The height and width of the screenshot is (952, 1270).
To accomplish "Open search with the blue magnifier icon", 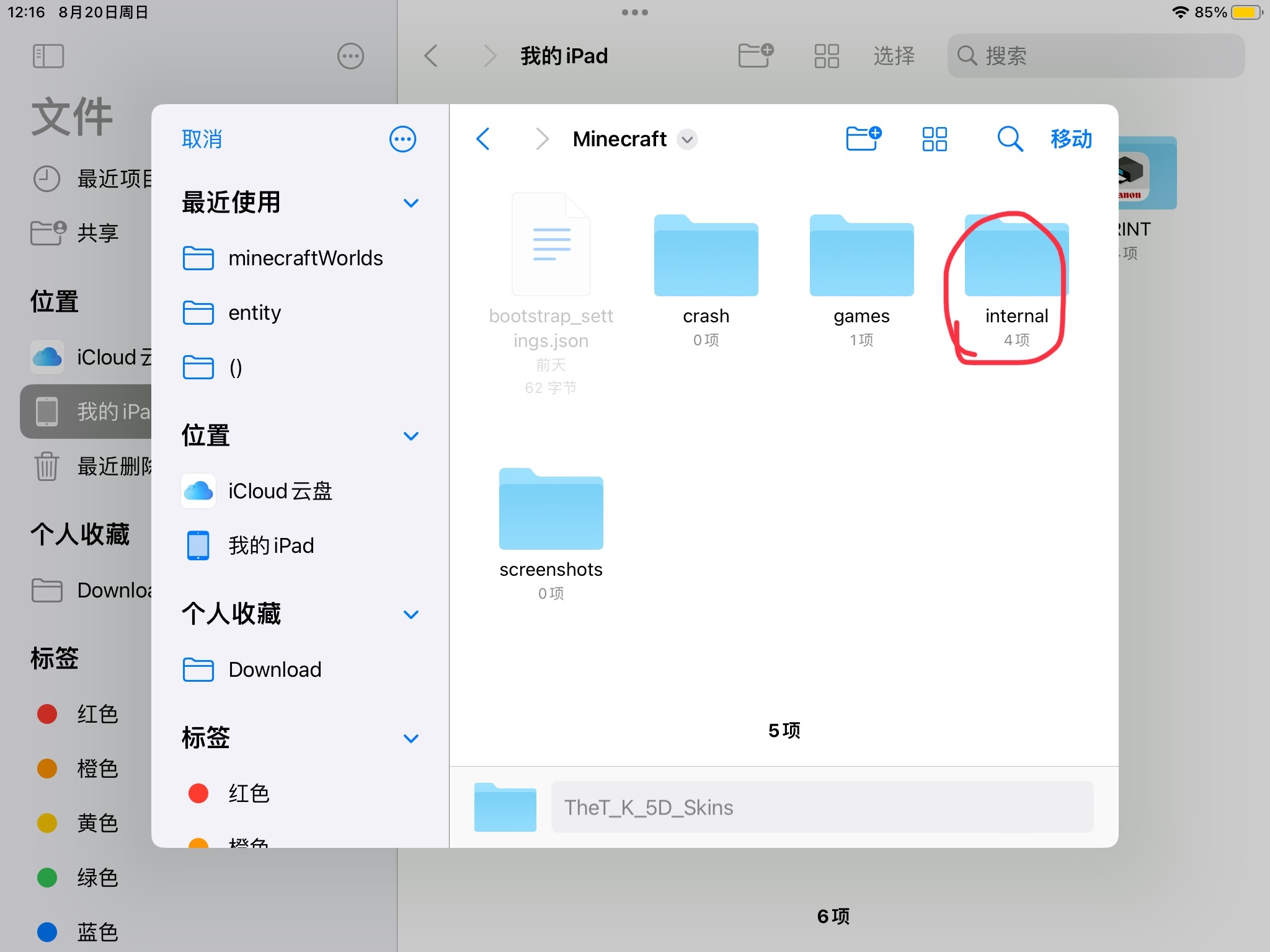I will (x=1010, y=139).
